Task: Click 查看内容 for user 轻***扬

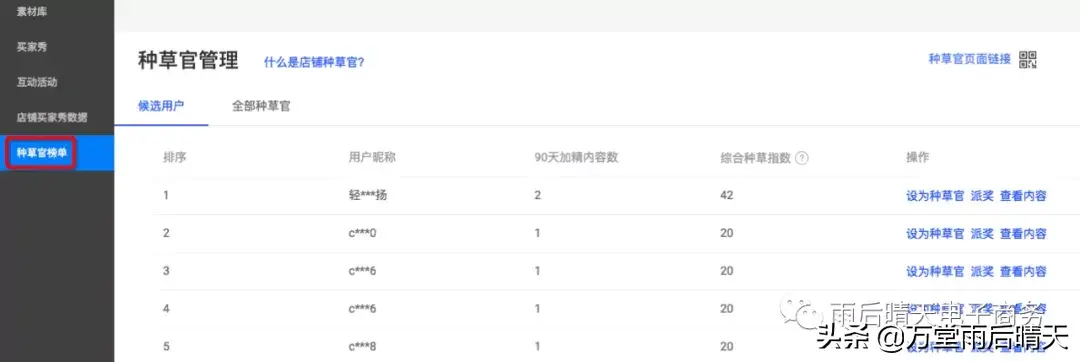Action: [x=1024, y=195]
